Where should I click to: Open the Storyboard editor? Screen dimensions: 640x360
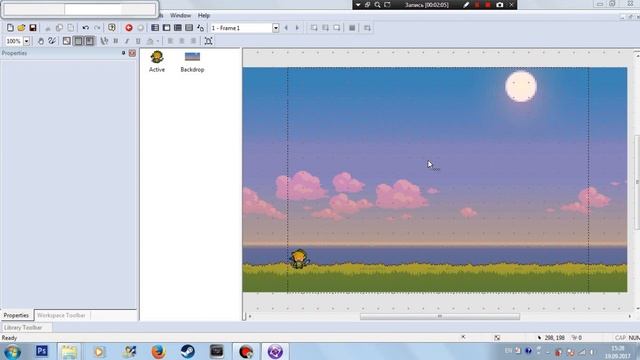[x=155, y=28]
